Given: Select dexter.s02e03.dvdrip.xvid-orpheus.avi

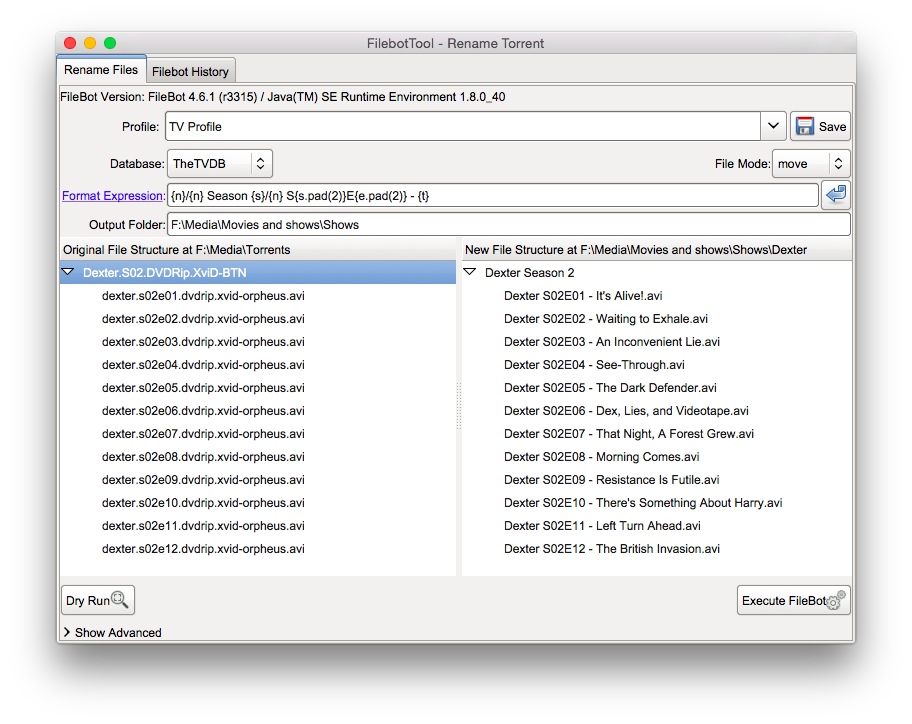Looking at the screenshot, I should tap(203, 342).
